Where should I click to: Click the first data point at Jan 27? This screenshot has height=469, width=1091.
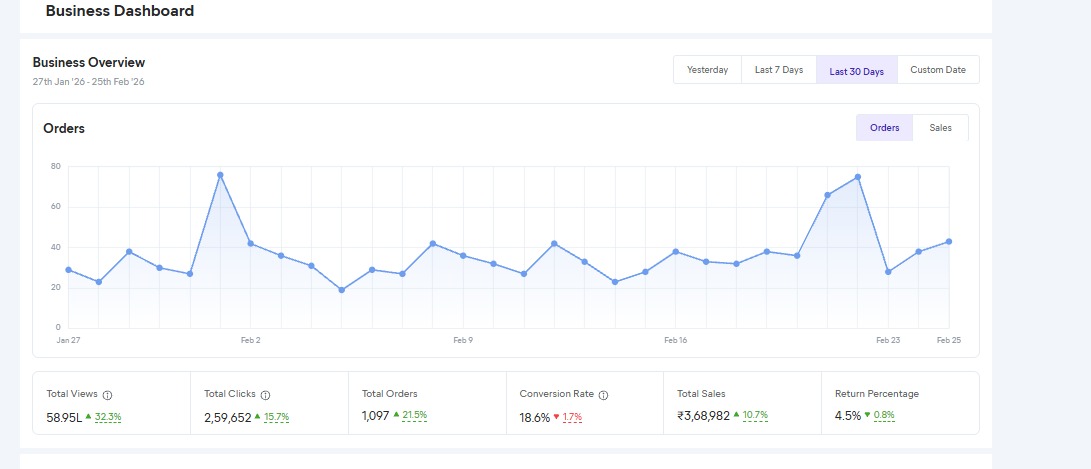[x=68, y=270]
